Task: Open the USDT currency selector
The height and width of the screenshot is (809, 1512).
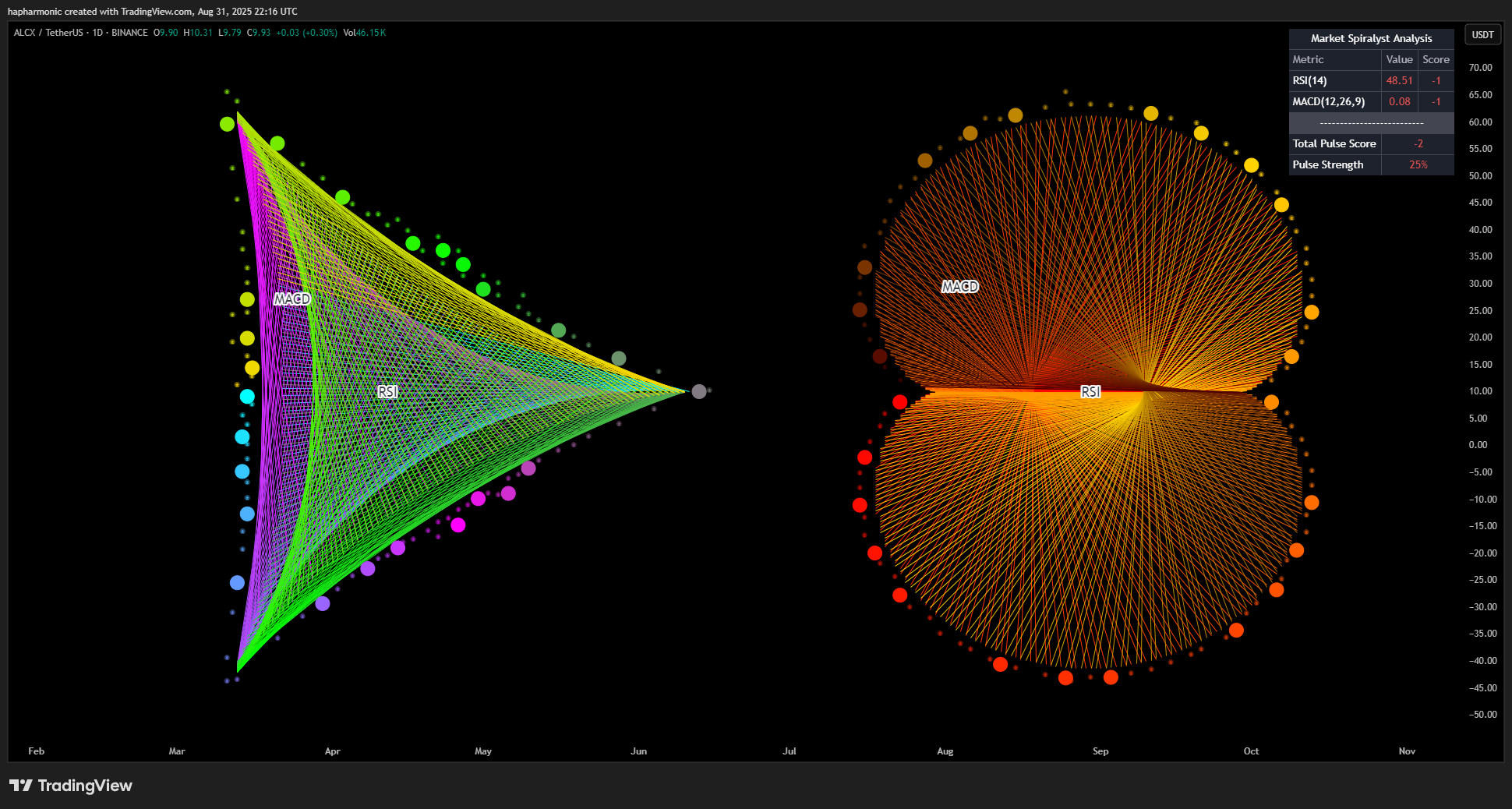Action: (x=1482, y=35)
